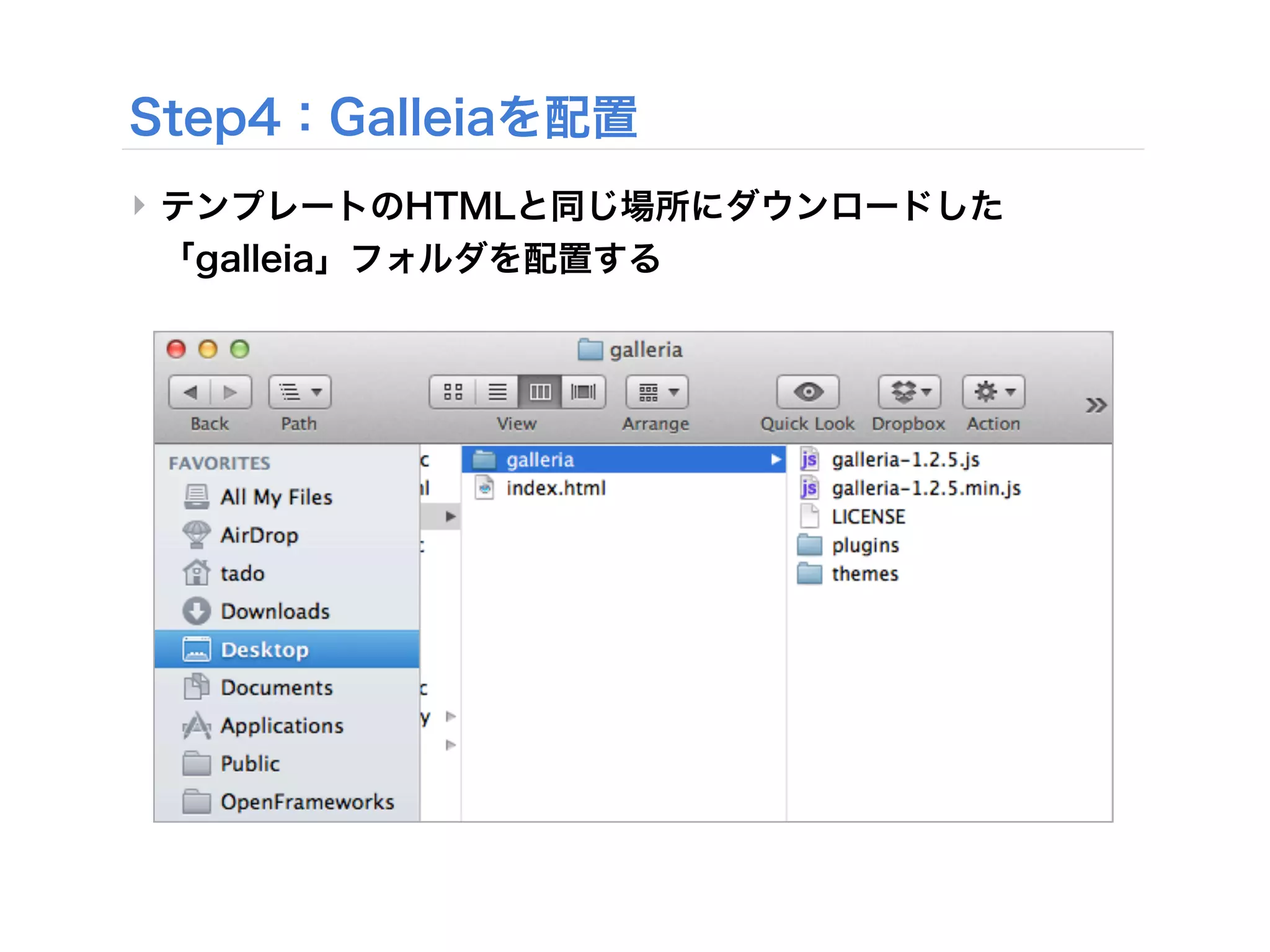
Task: Click the Quick Look eye icon
Action: coord(807,392)
